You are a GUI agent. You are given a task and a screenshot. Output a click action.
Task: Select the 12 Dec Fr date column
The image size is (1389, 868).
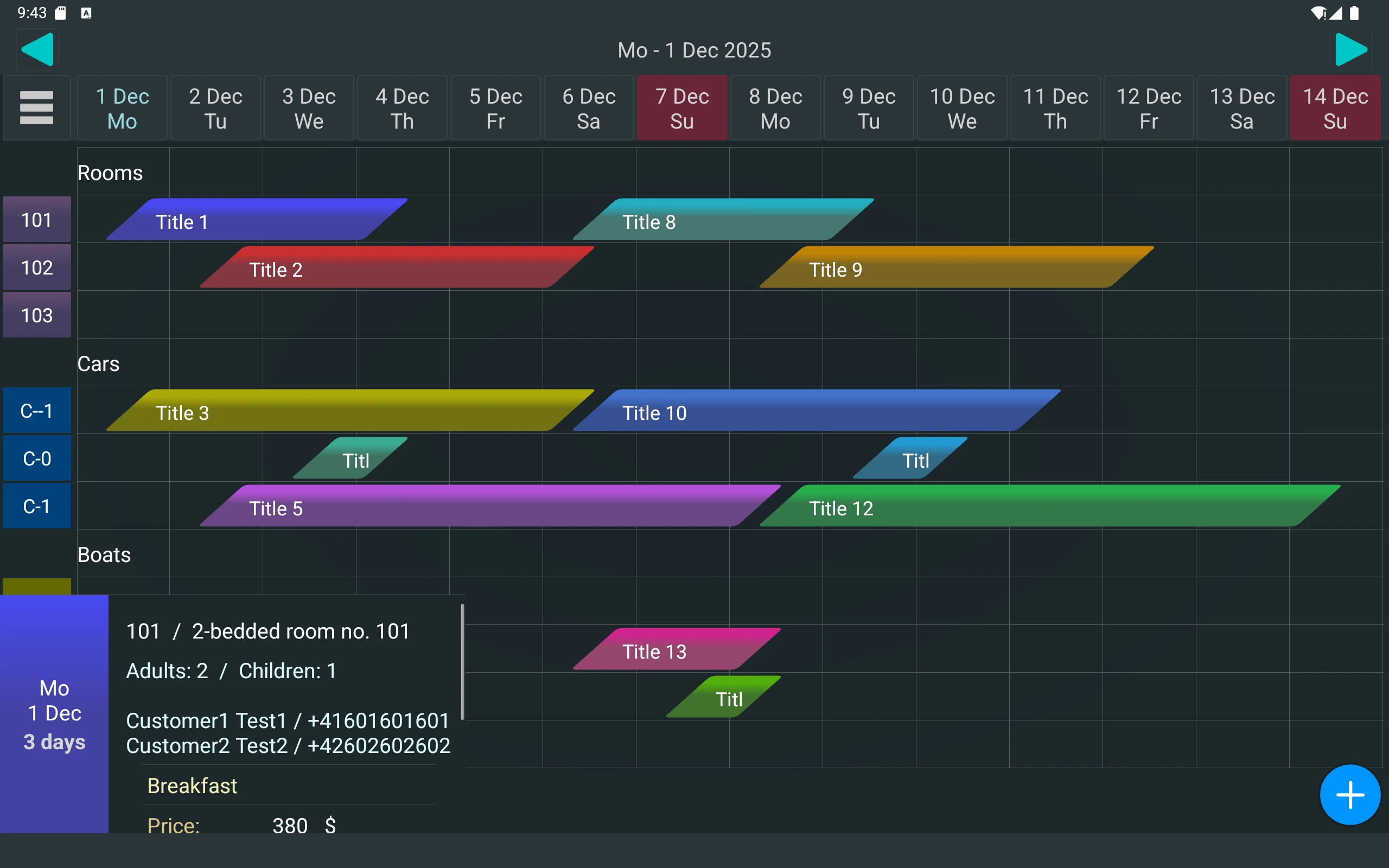click(x=1149, y=108)
